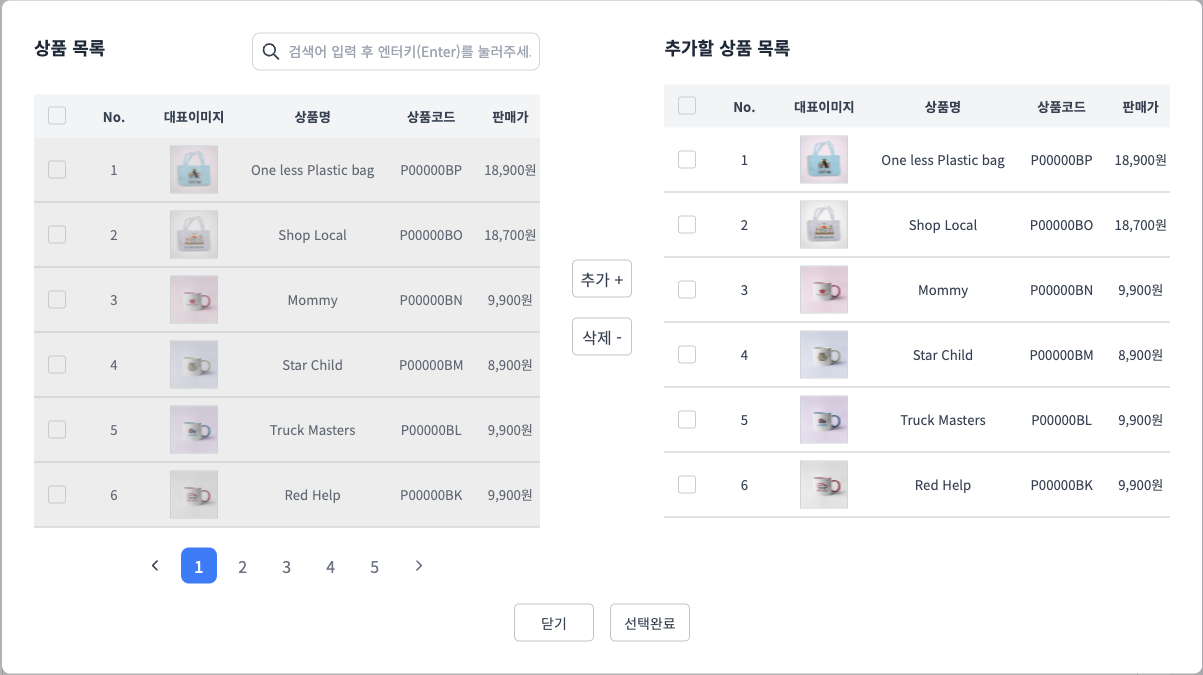Click Star Child thumbnail in right list
Image resolution: width=1203 pixels, height=675 pixels.
(x=824, y=355)
